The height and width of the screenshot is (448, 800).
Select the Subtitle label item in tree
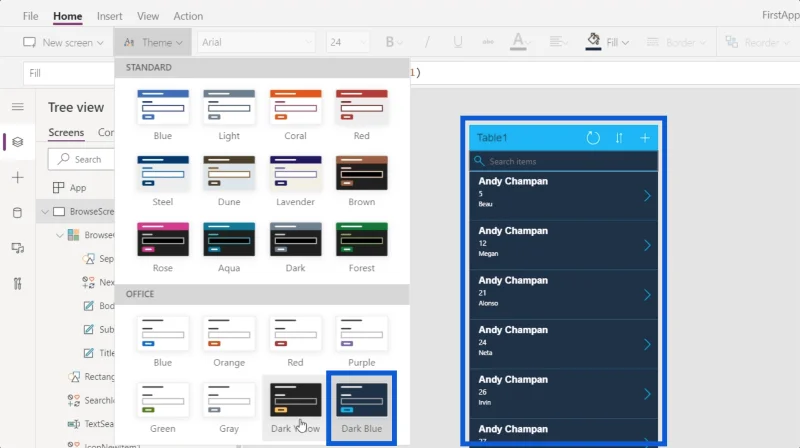[99, 329]
